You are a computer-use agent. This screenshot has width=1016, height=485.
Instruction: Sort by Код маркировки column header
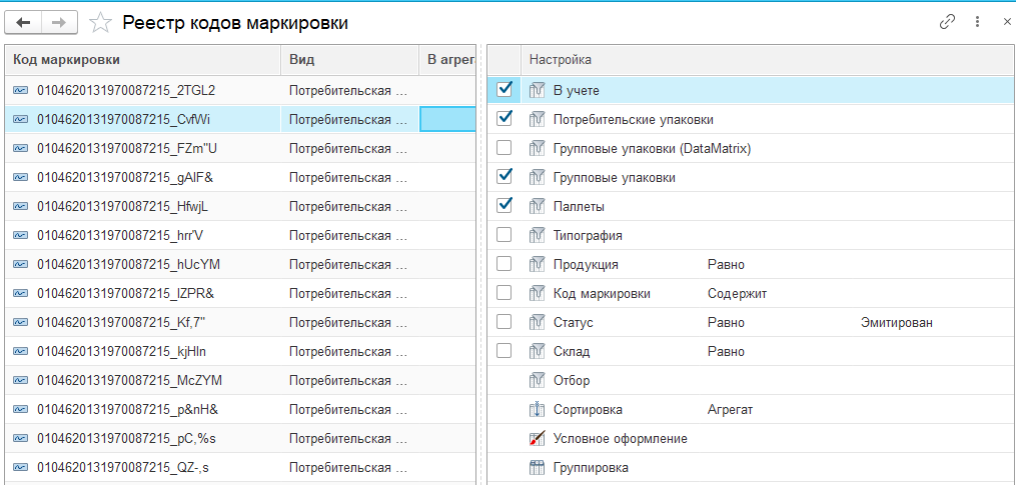click(140, 60)
